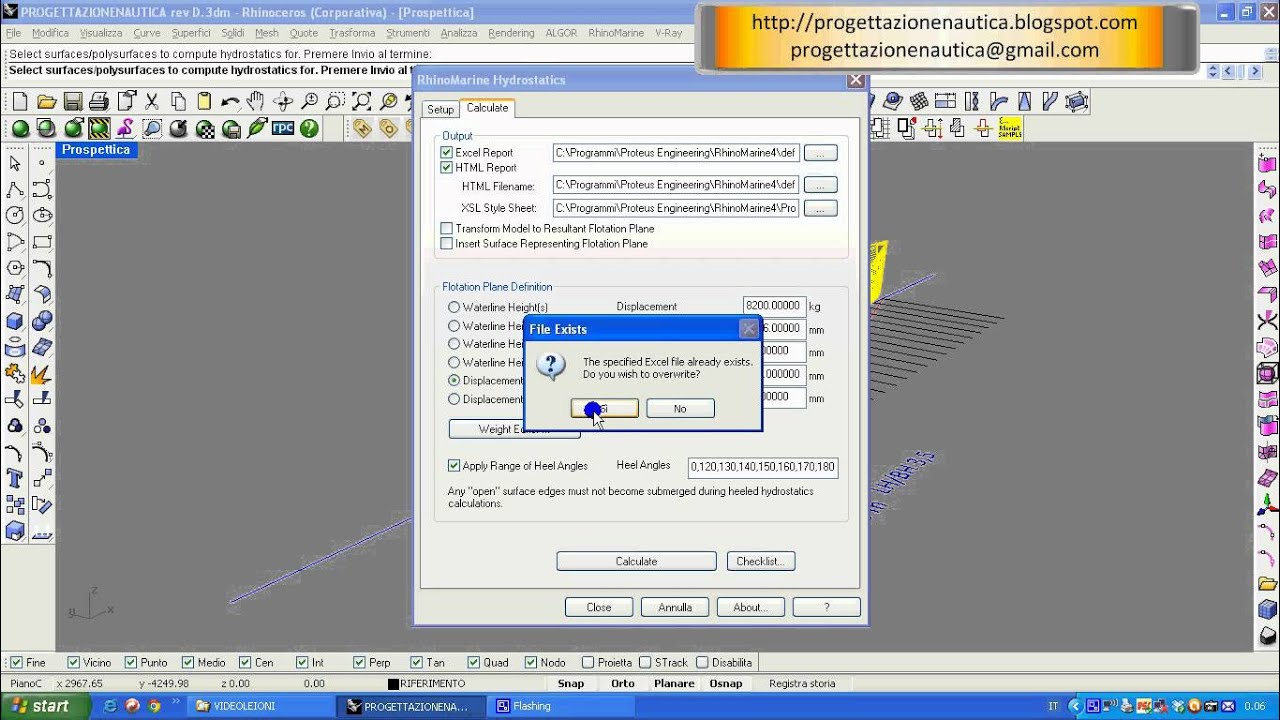Image resolution: width=1280 pixels, height=720 pixels.
Task: Open the Superfici menu
Action: 191,33
